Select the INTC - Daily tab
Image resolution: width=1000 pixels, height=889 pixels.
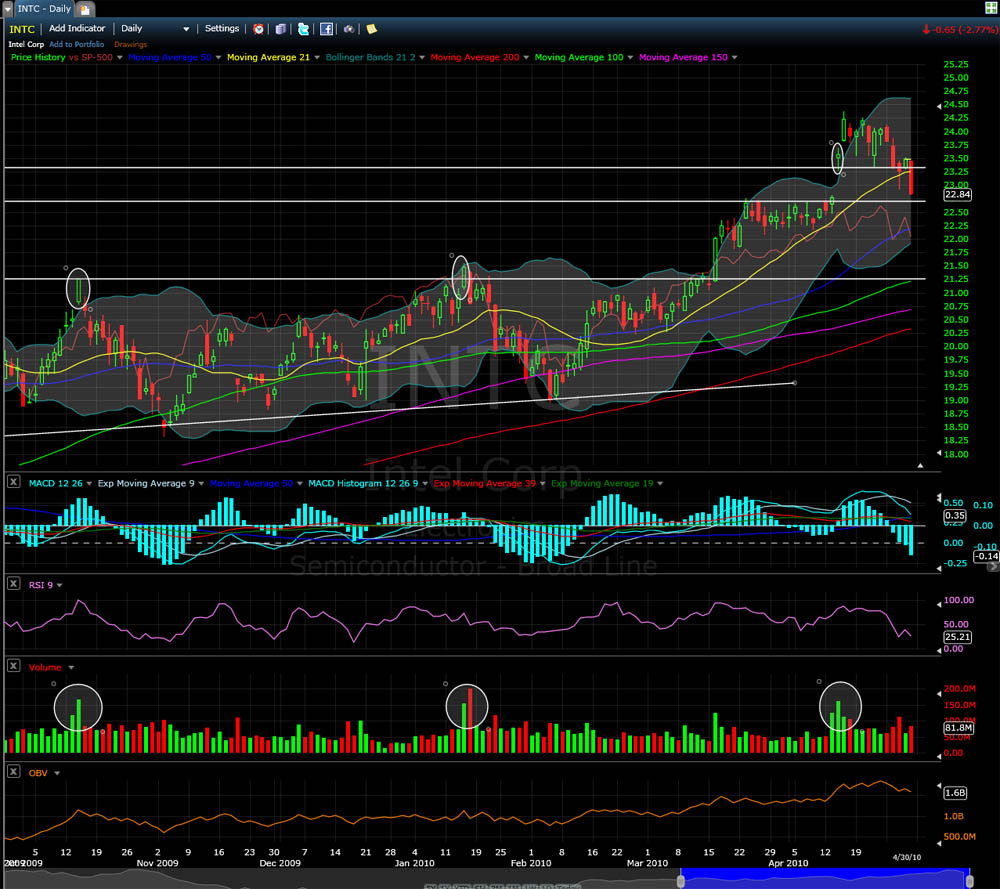pyautogui.click(x=45, y=8)
